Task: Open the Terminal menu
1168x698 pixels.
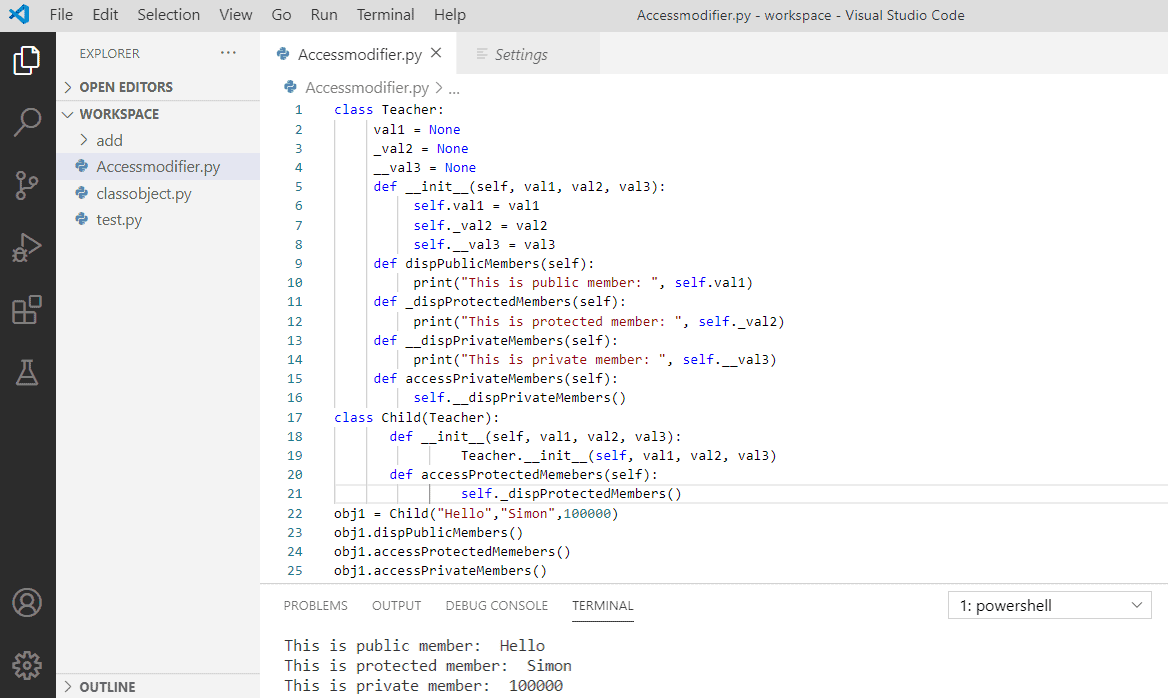Action: coord(385,14)
